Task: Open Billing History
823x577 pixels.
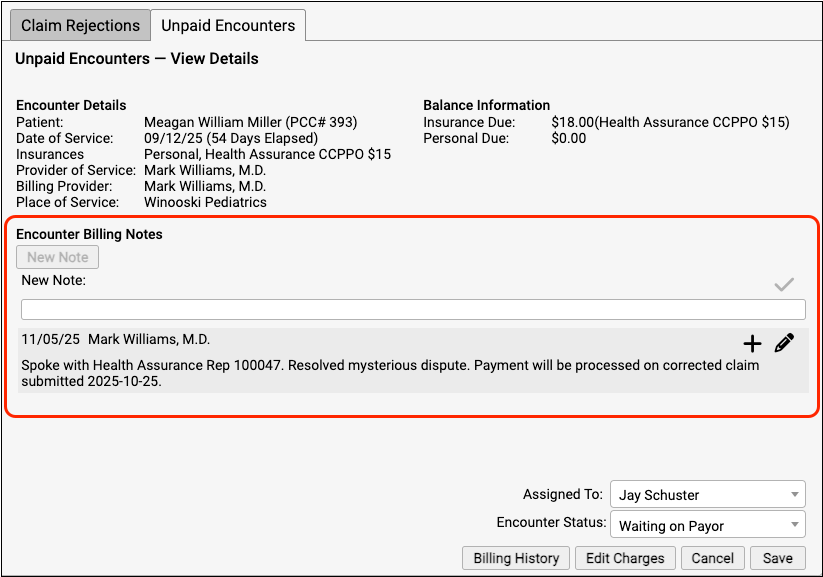Action: 516,558
